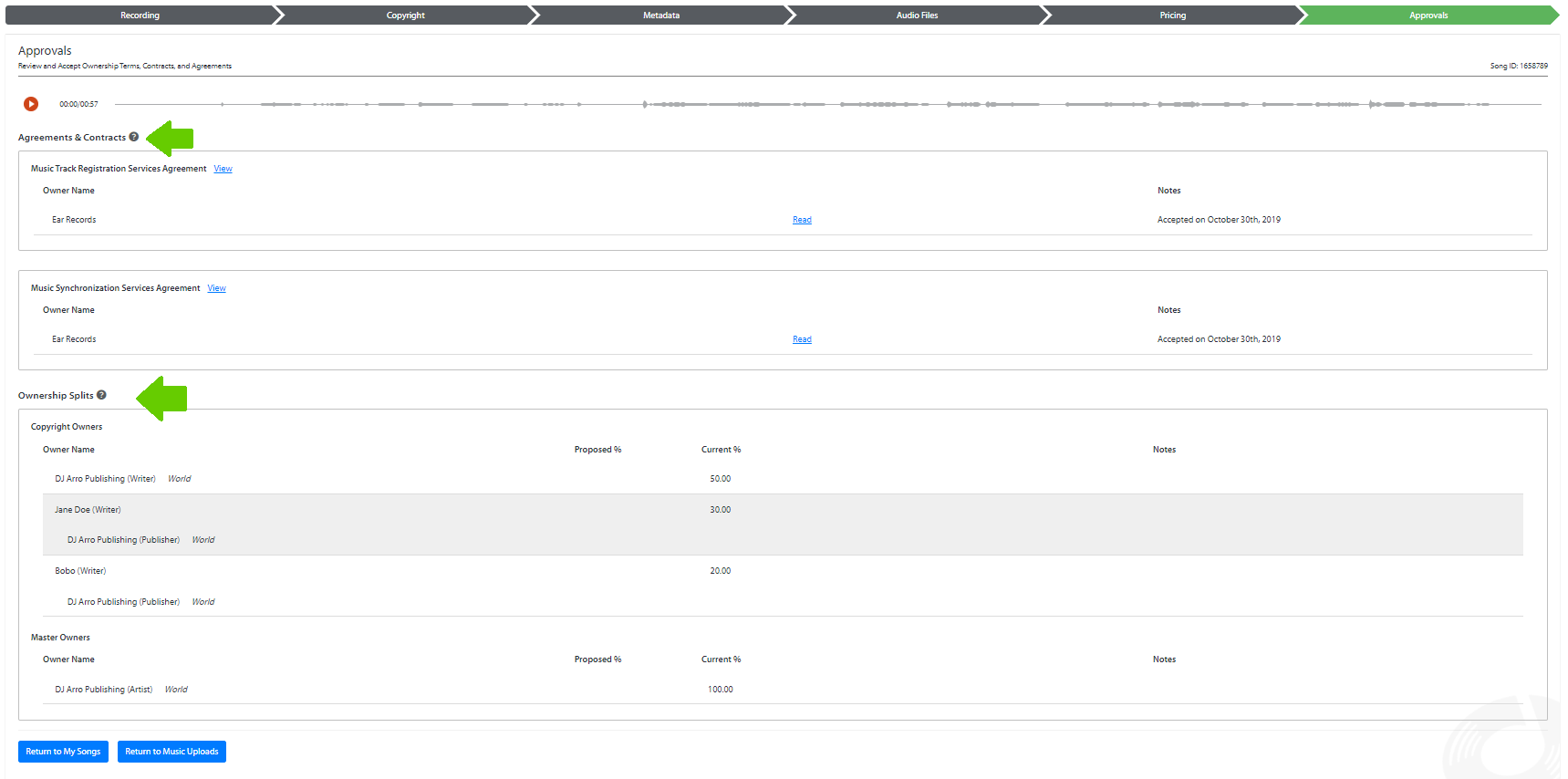1568x779 pixels.
Task: Play the audio track preview
Action: 31,104
